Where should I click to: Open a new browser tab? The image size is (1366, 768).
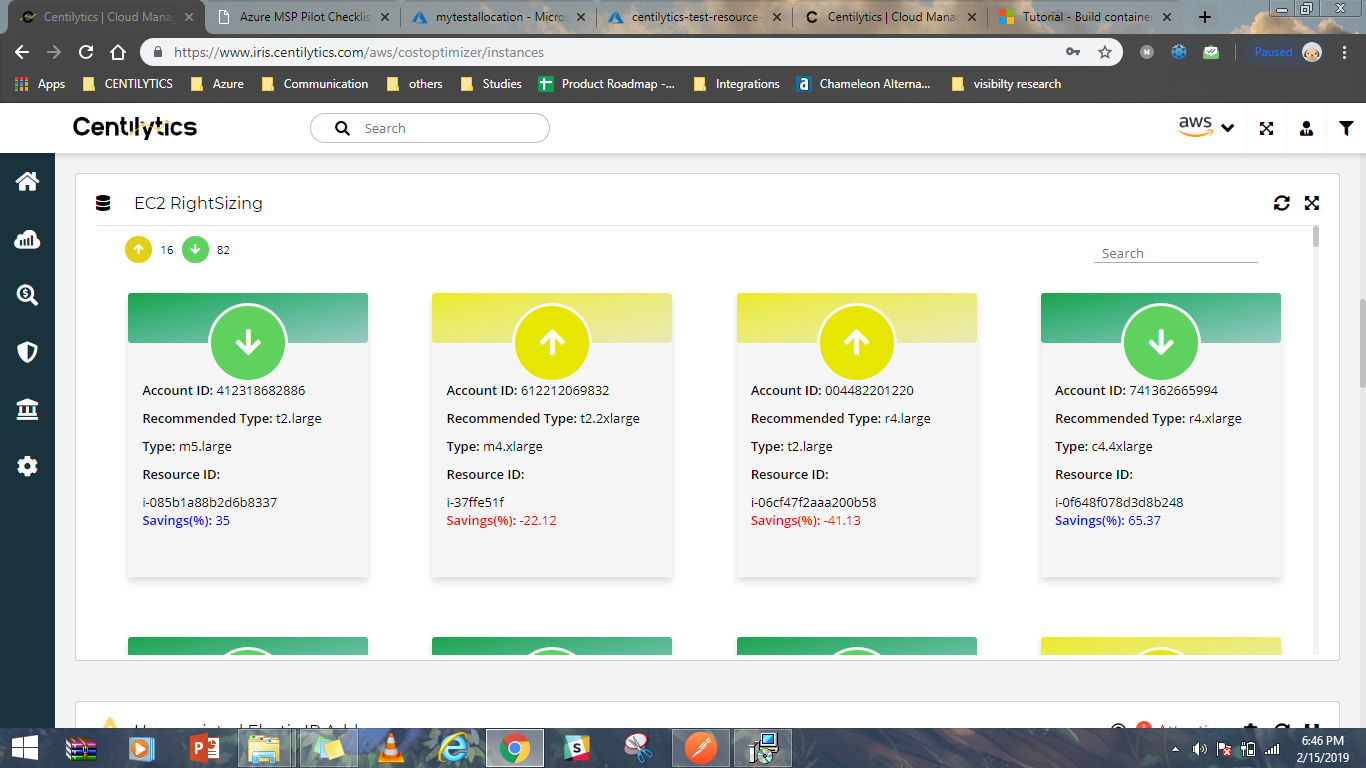pos(1205,17)
